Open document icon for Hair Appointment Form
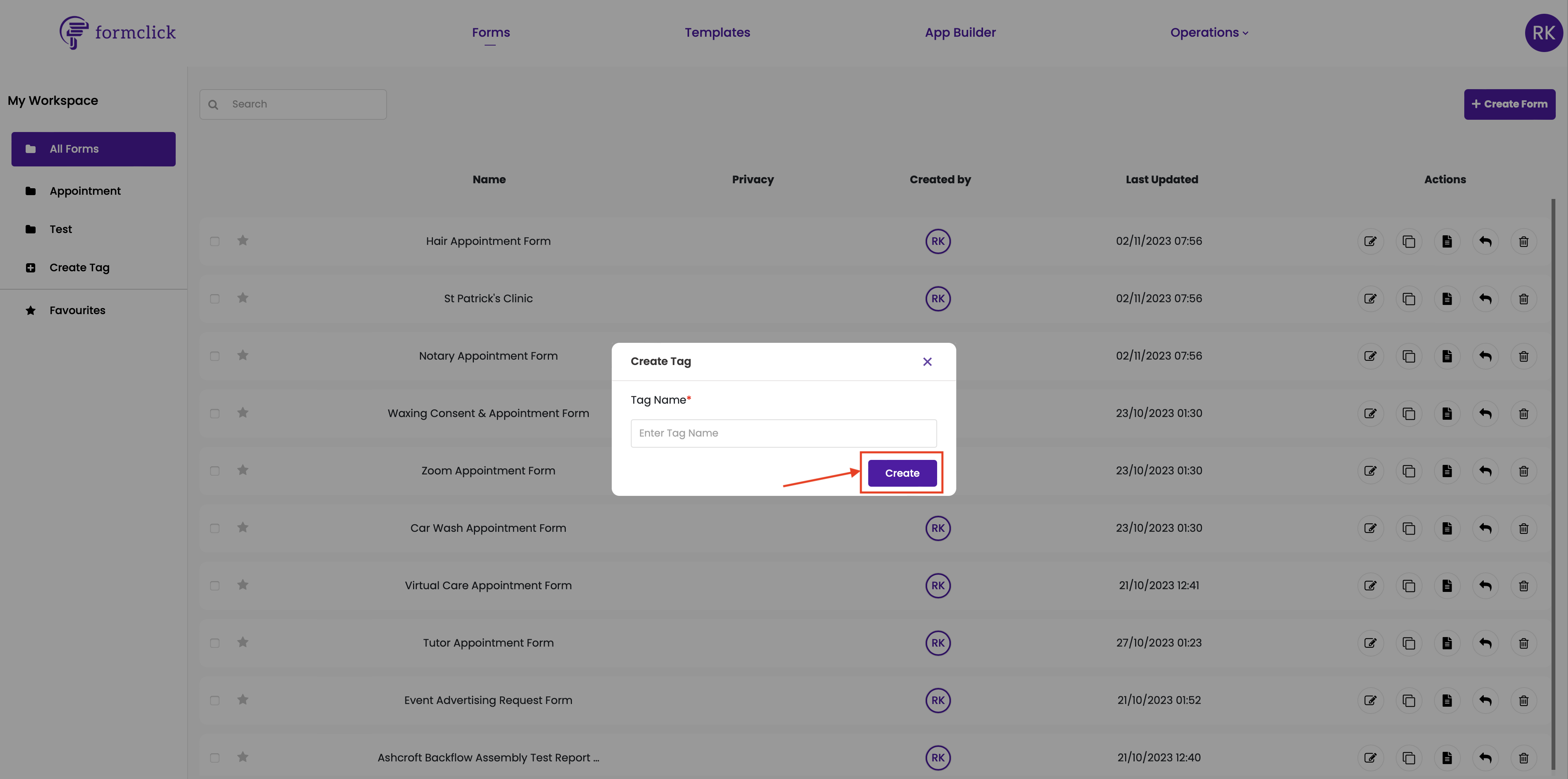 tap(1447, 241)
